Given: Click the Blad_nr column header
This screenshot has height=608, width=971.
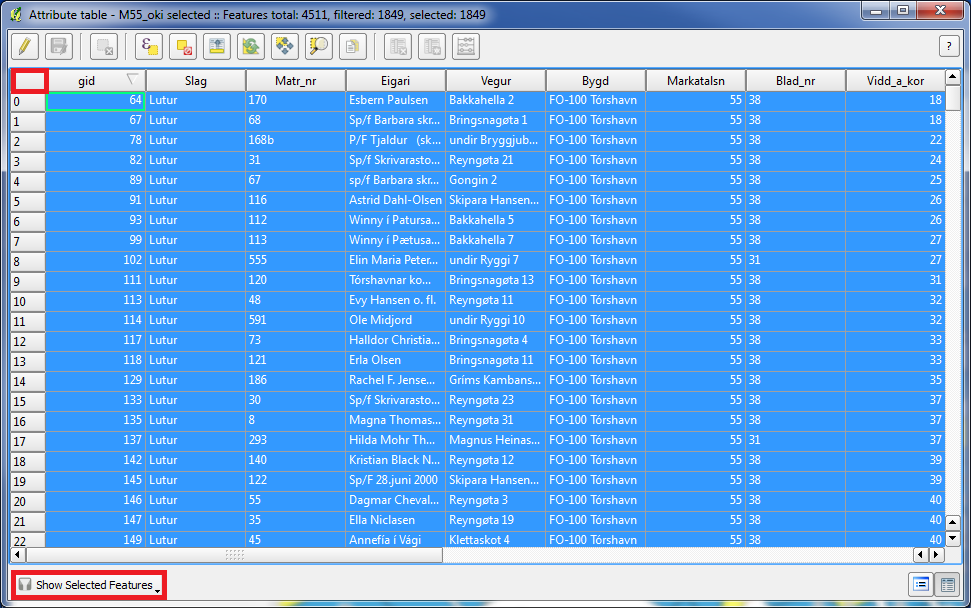Looking at the screenshot, I should [x=796, y=80].
